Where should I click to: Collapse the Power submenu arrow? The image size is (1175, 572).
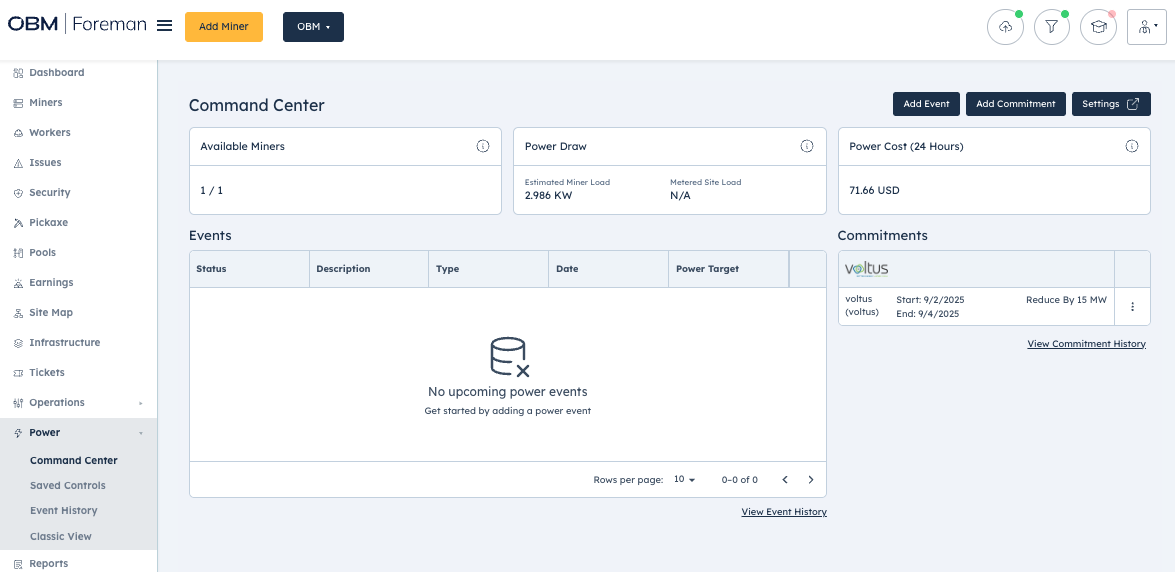point(141,433)
